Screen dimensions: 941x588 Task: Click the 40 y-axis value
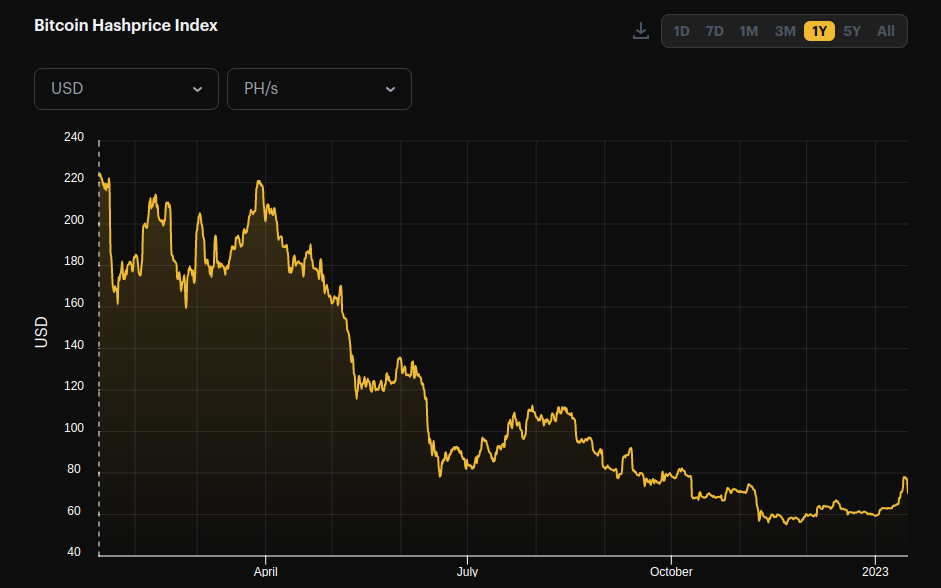tap(74, 552)
